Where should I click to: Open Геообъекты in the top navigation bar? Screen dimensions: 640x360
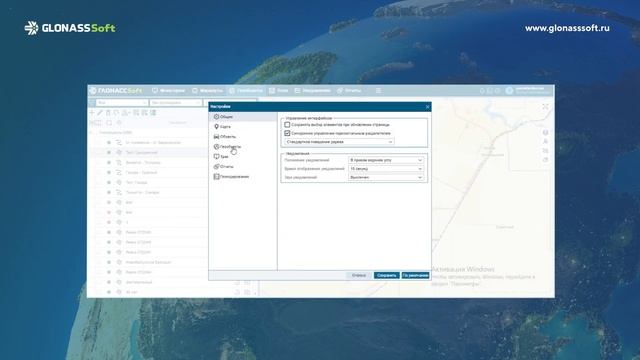246,91
